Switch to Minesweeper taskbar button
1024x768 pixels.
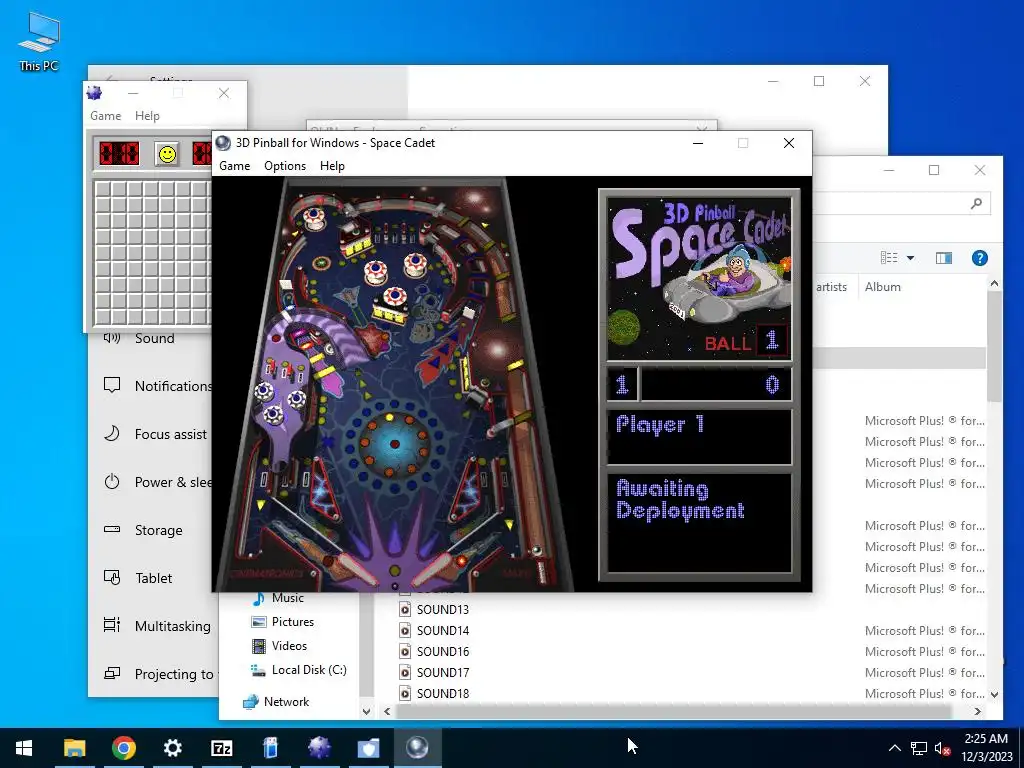point(319,748)
